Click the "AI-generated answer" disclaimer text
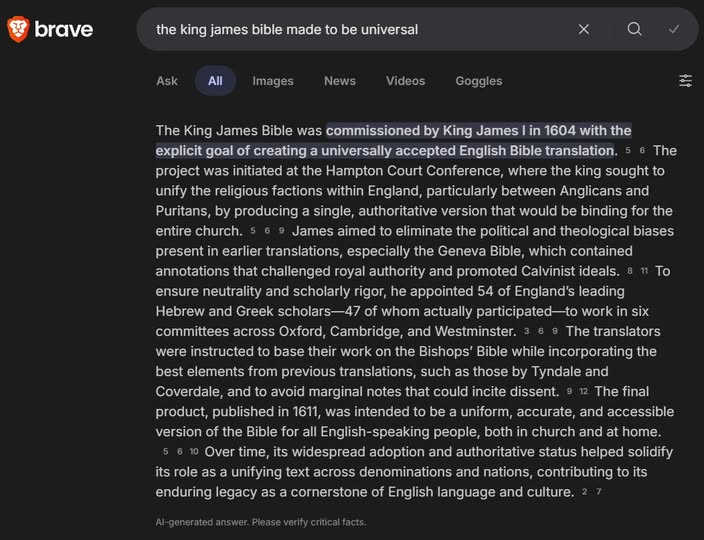This screenshot has height=540, width=704. (261, 522)
